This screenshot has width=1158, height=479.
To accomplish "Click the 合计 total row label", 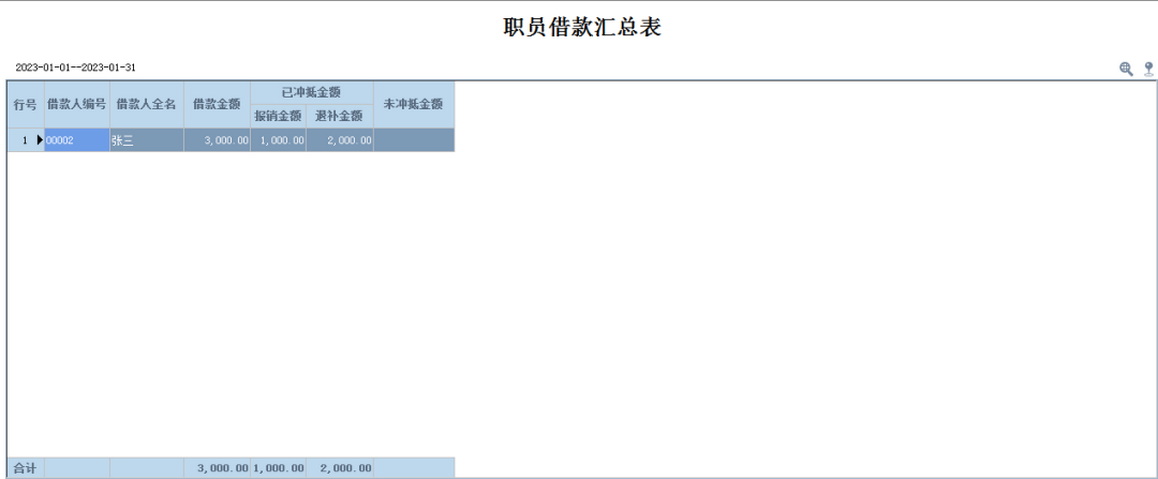I will point(25,468).
